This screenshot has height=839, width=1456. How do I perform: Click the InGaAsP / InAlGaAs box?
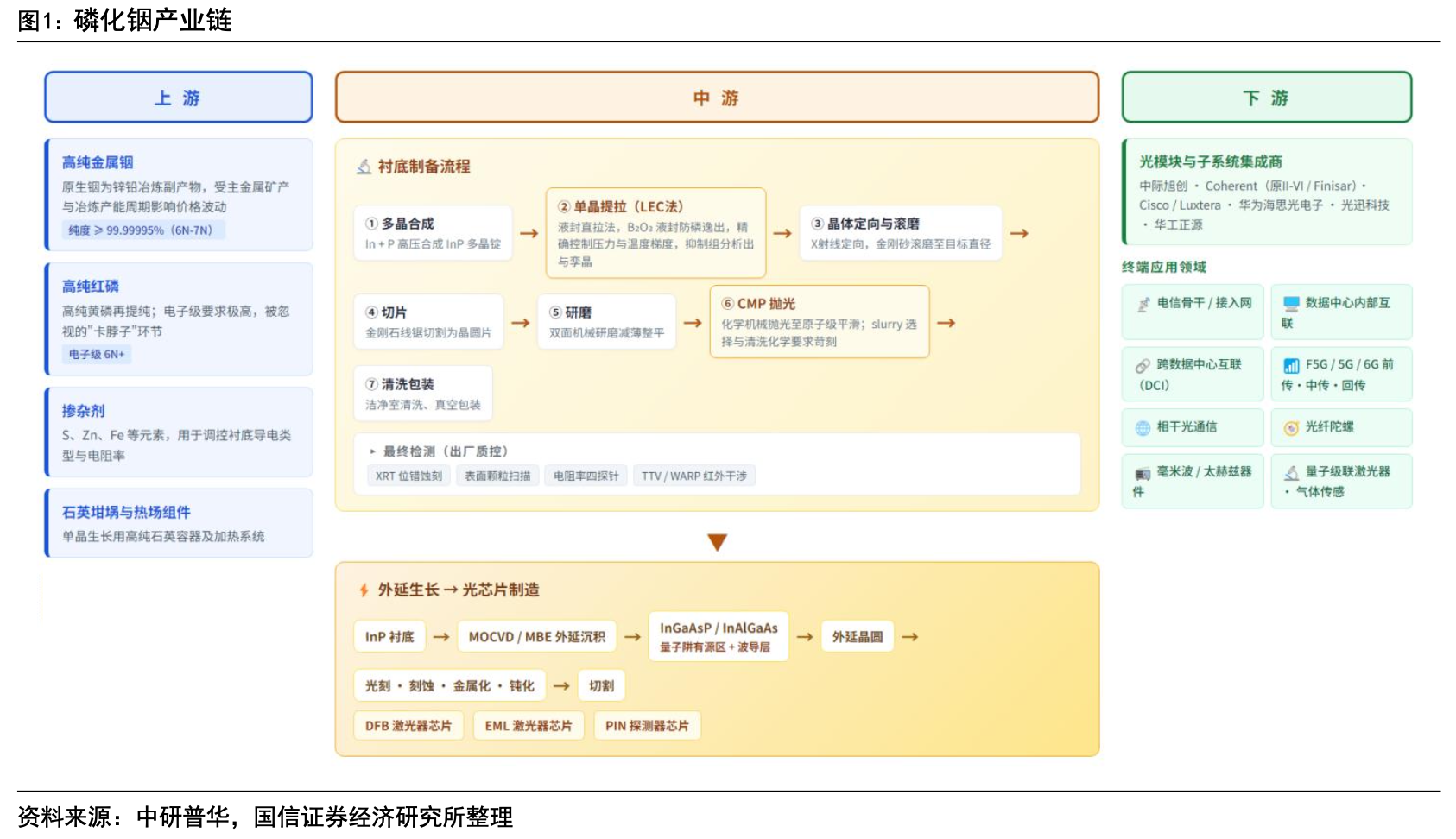pos(719,637)
